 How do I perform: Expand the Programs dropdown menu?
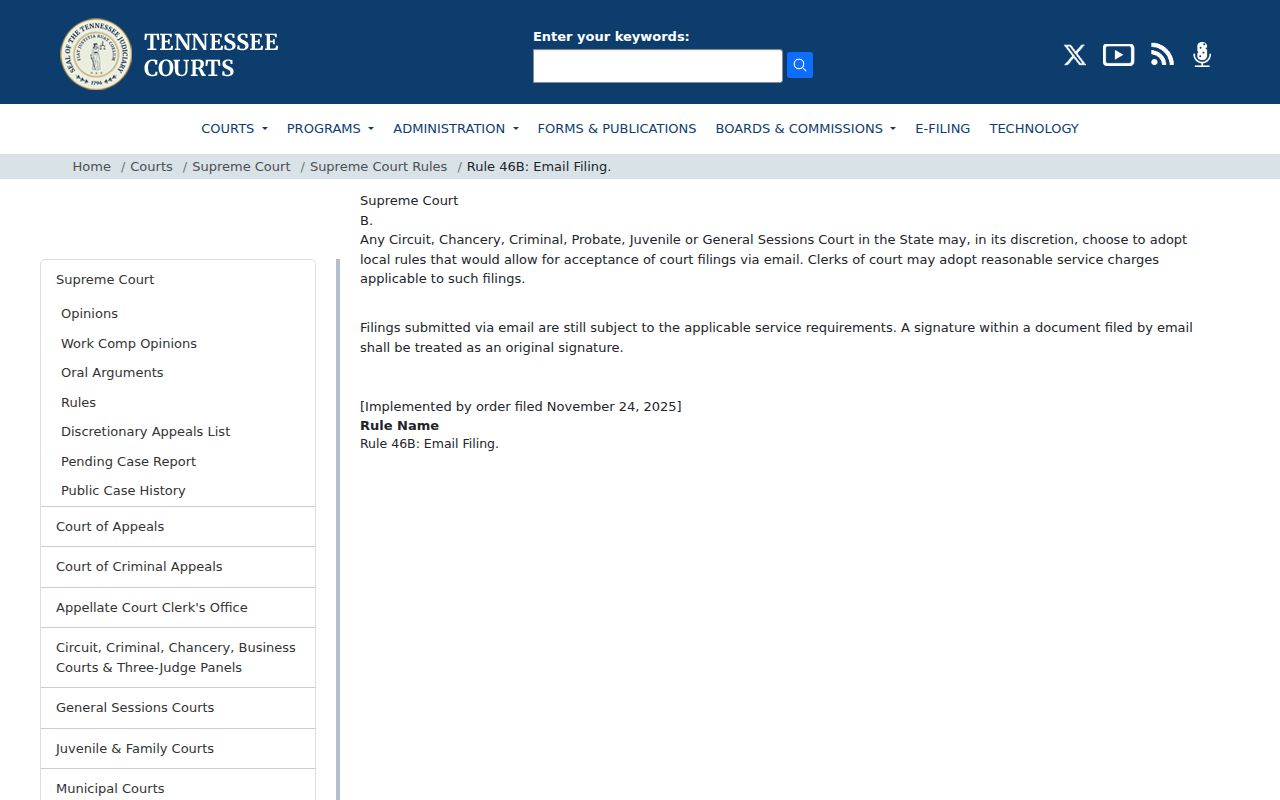point(330,128)
